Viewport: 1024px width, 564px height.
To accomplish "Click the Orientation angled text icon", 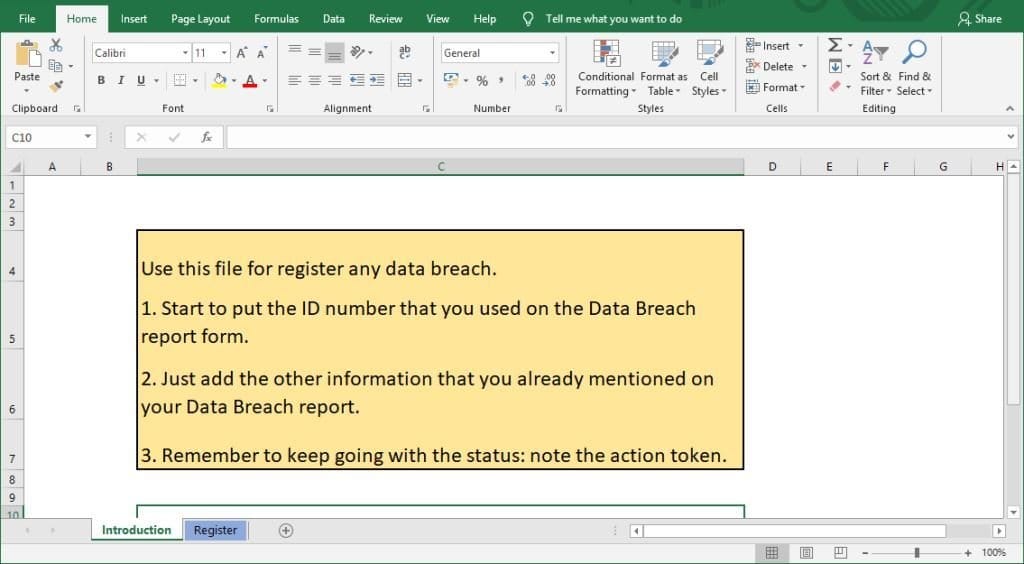I will pyautogui.click(x=358, y=52).
